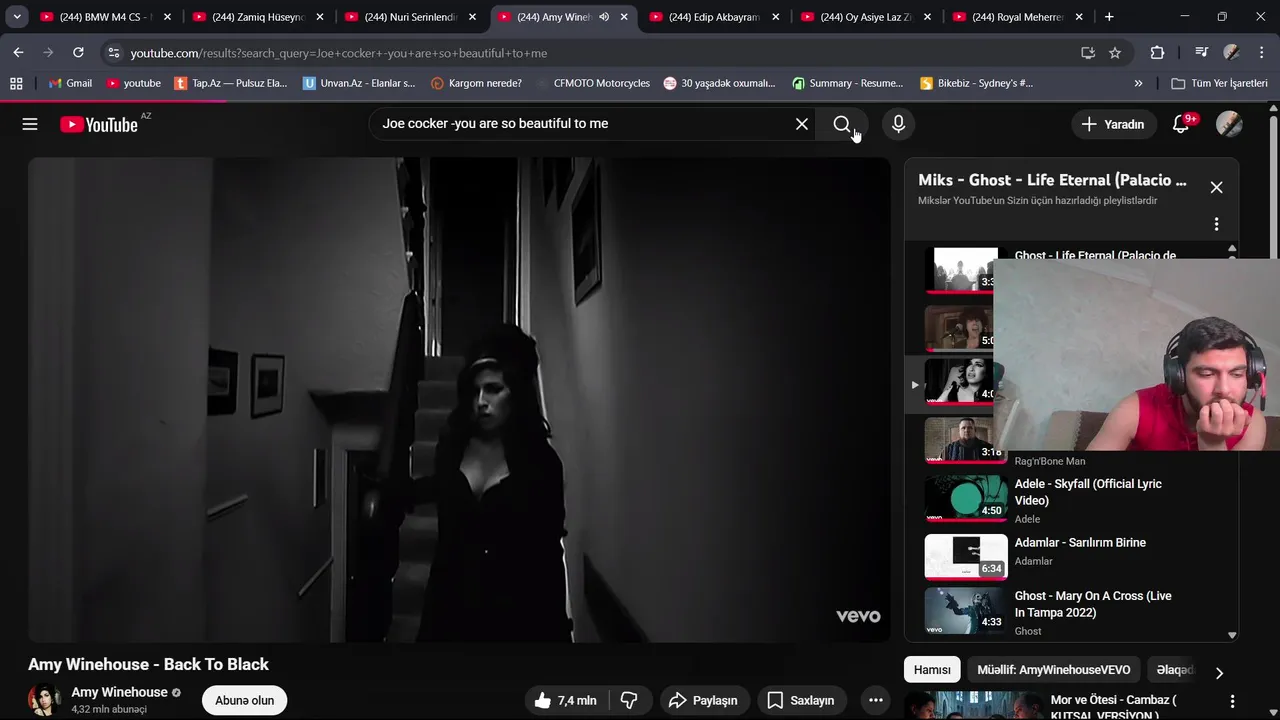The image size is (1280, 720).
Task: Open the CFMOTO Motorcycles bookmark
Action: coord(593,83)
